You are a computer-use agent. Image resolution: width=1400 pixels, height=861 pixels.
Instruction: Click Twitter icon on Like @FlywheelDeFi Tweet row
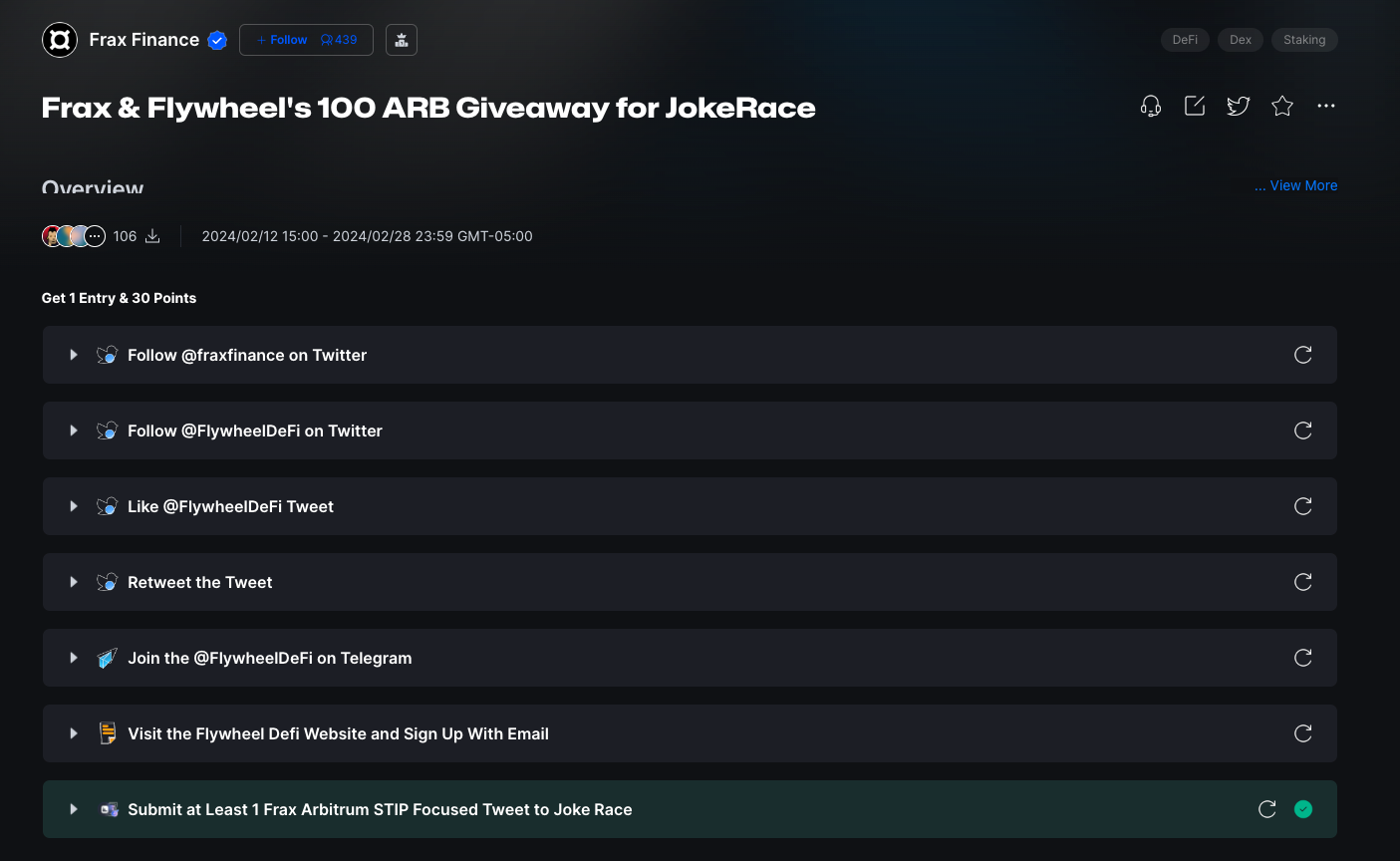coord(107,506)
